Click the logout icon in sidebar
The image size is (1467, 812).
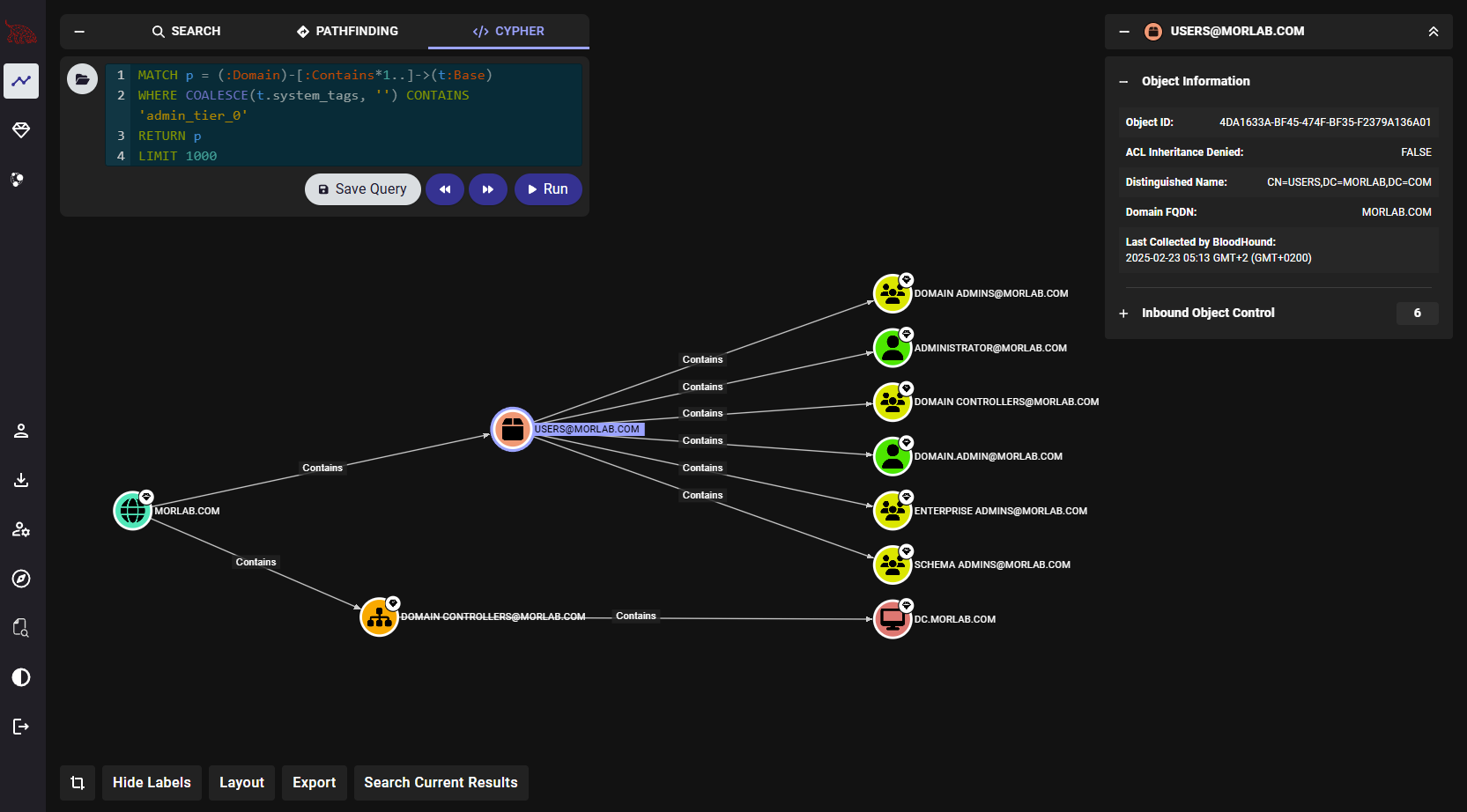point(21,727)
